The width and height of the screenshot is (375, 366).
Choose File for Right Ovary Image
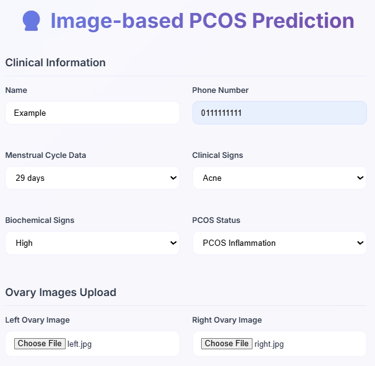point(227,344)
